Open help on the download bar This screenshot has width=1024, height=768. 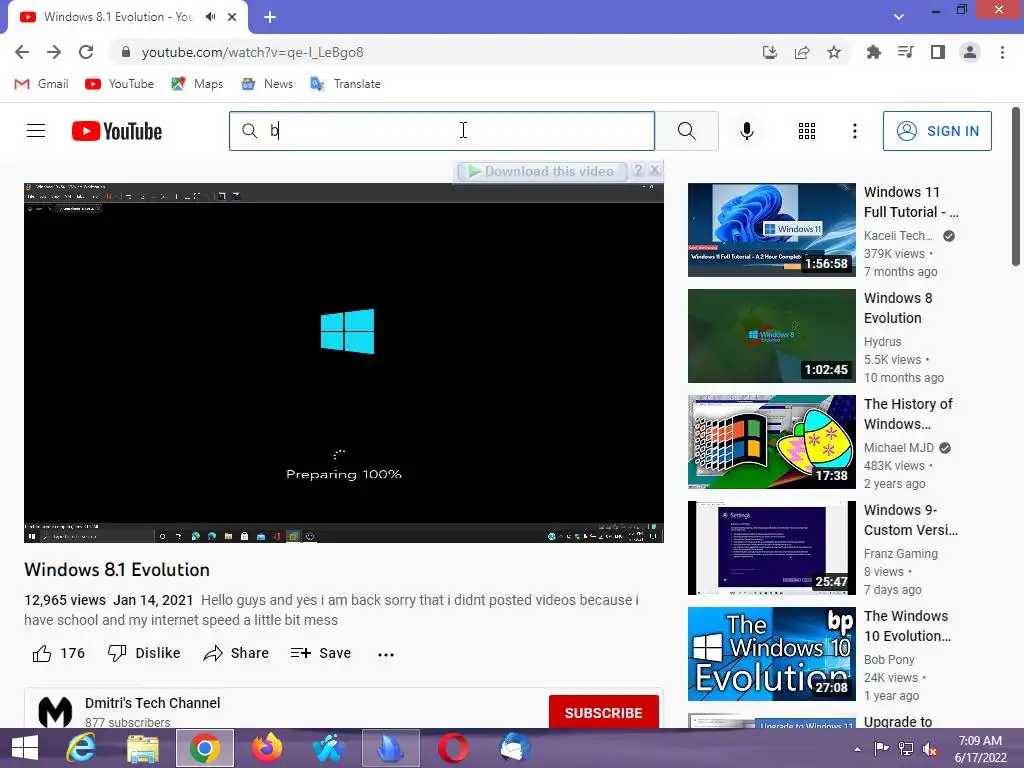[x=638, y=170]
